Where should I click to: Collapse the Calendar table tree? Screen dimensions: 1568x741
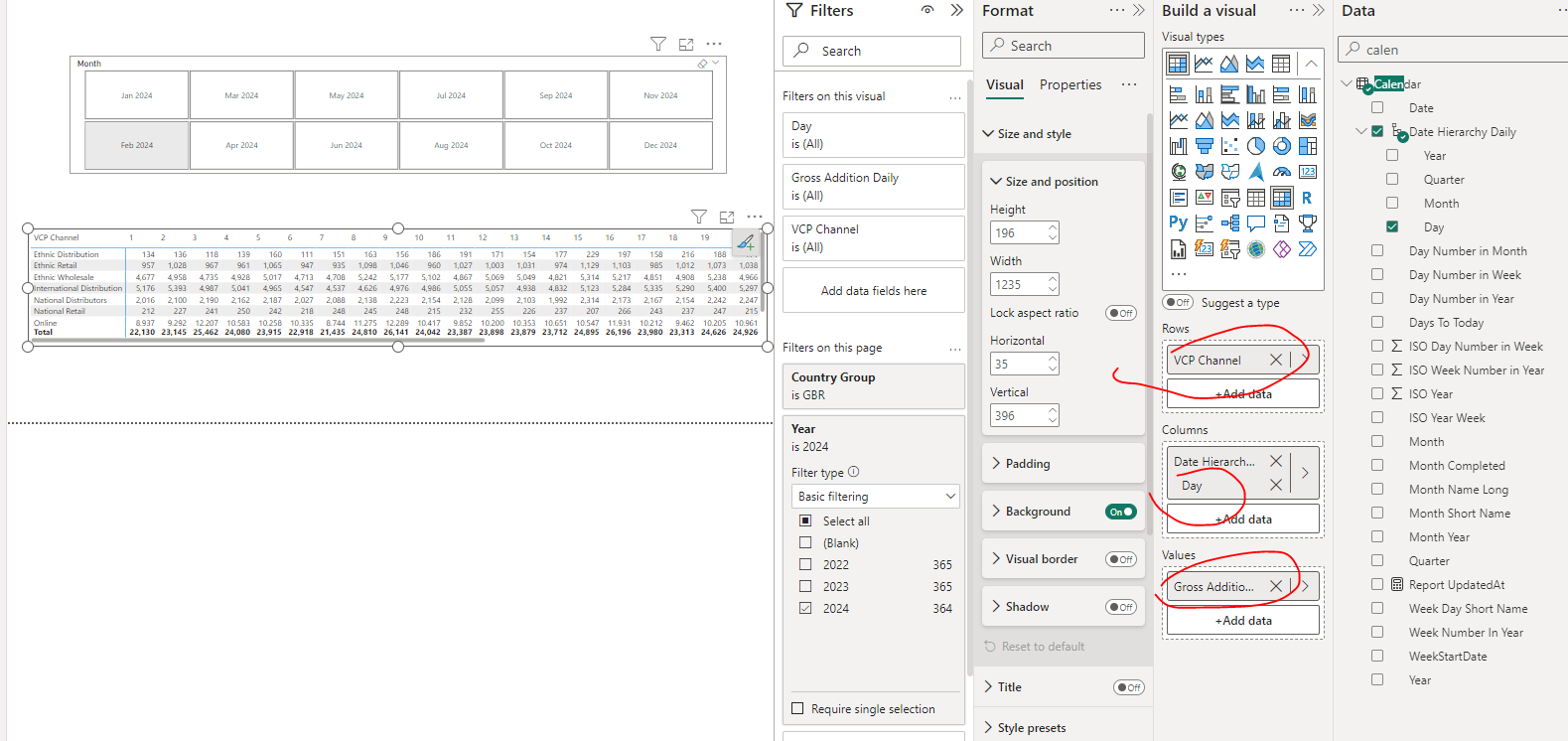(1347, 84)
